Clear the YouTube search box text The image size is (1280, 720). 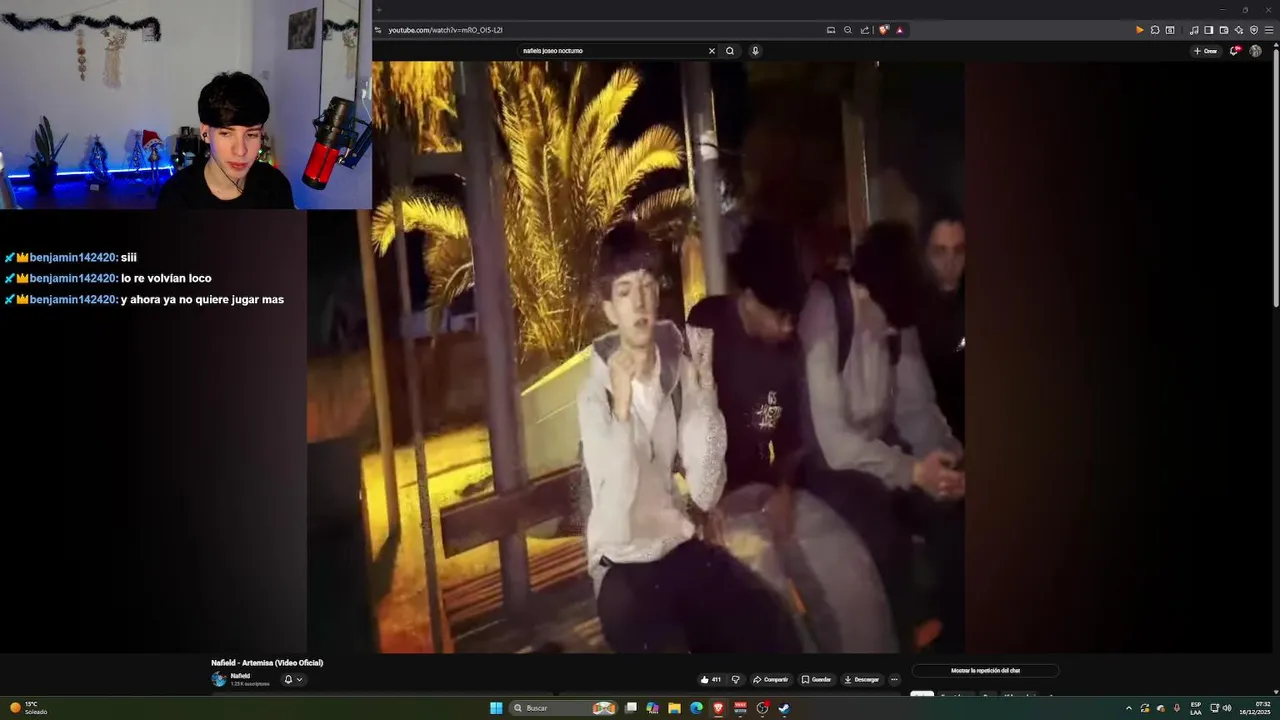(x=712, y=51)
